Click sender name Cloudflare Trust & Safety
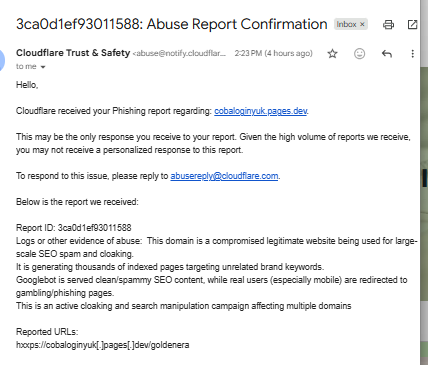Viewport: 428px width, 365px height. click(73, 53)
